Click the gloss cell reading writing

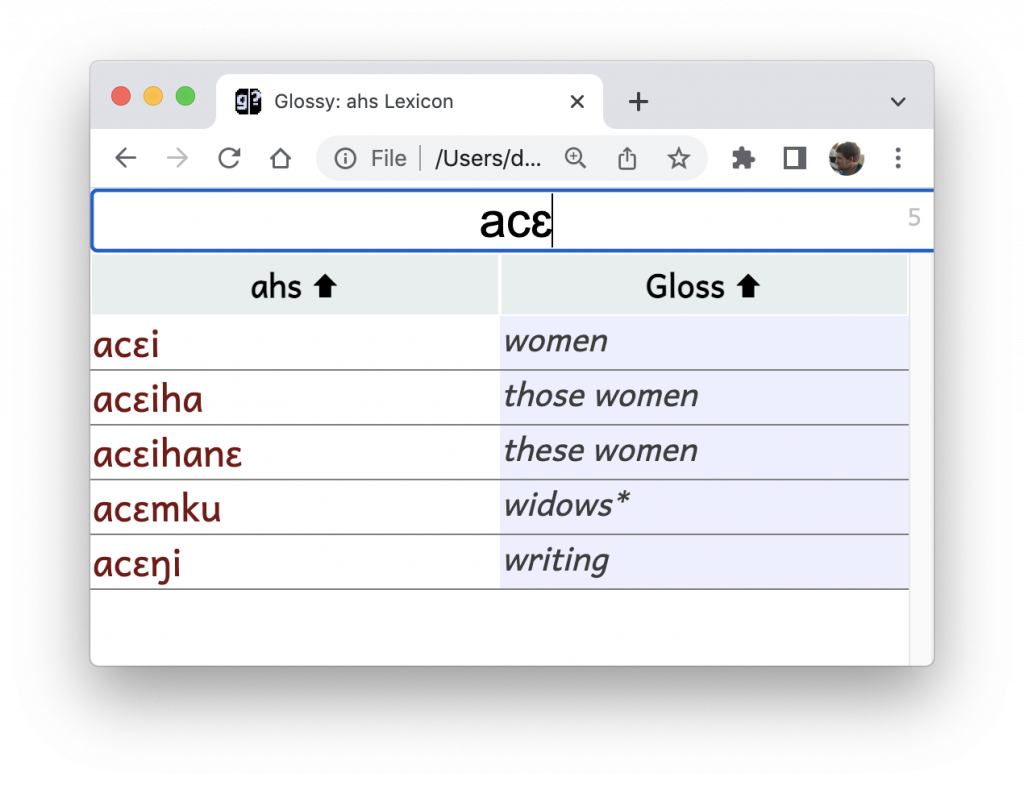pos(704,562)
